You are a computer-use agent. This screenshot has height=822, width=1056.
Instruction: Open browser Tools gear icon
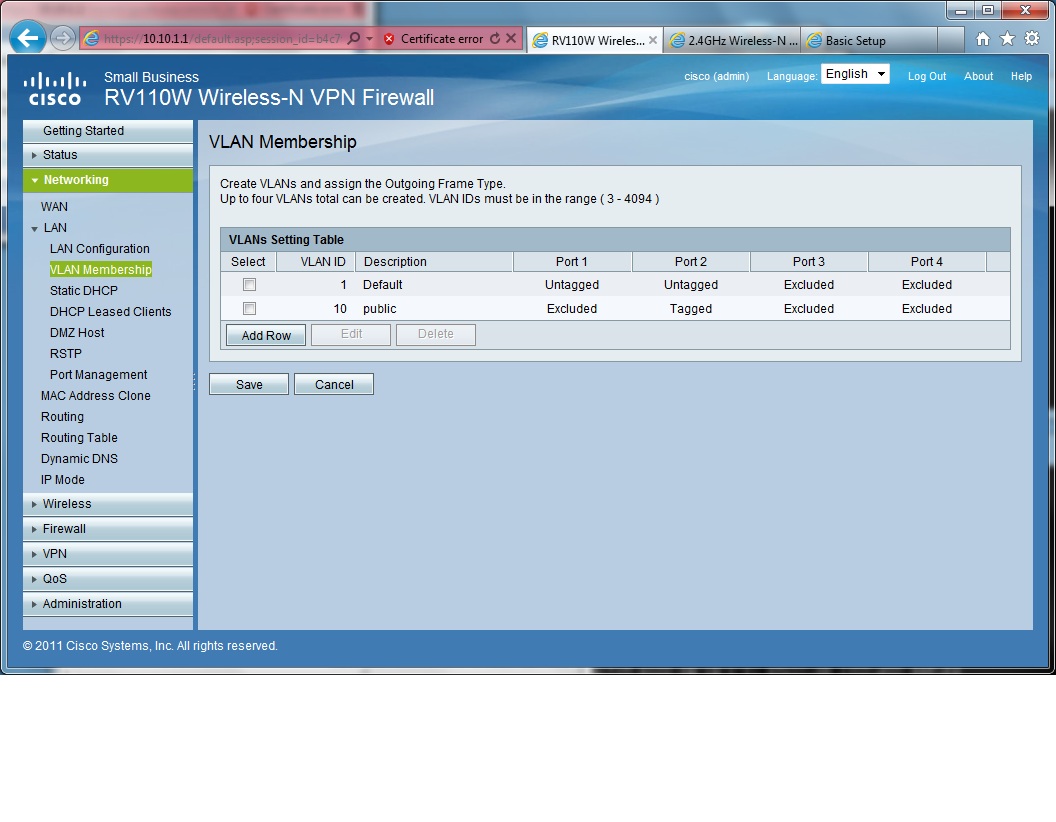(1032, 38)
